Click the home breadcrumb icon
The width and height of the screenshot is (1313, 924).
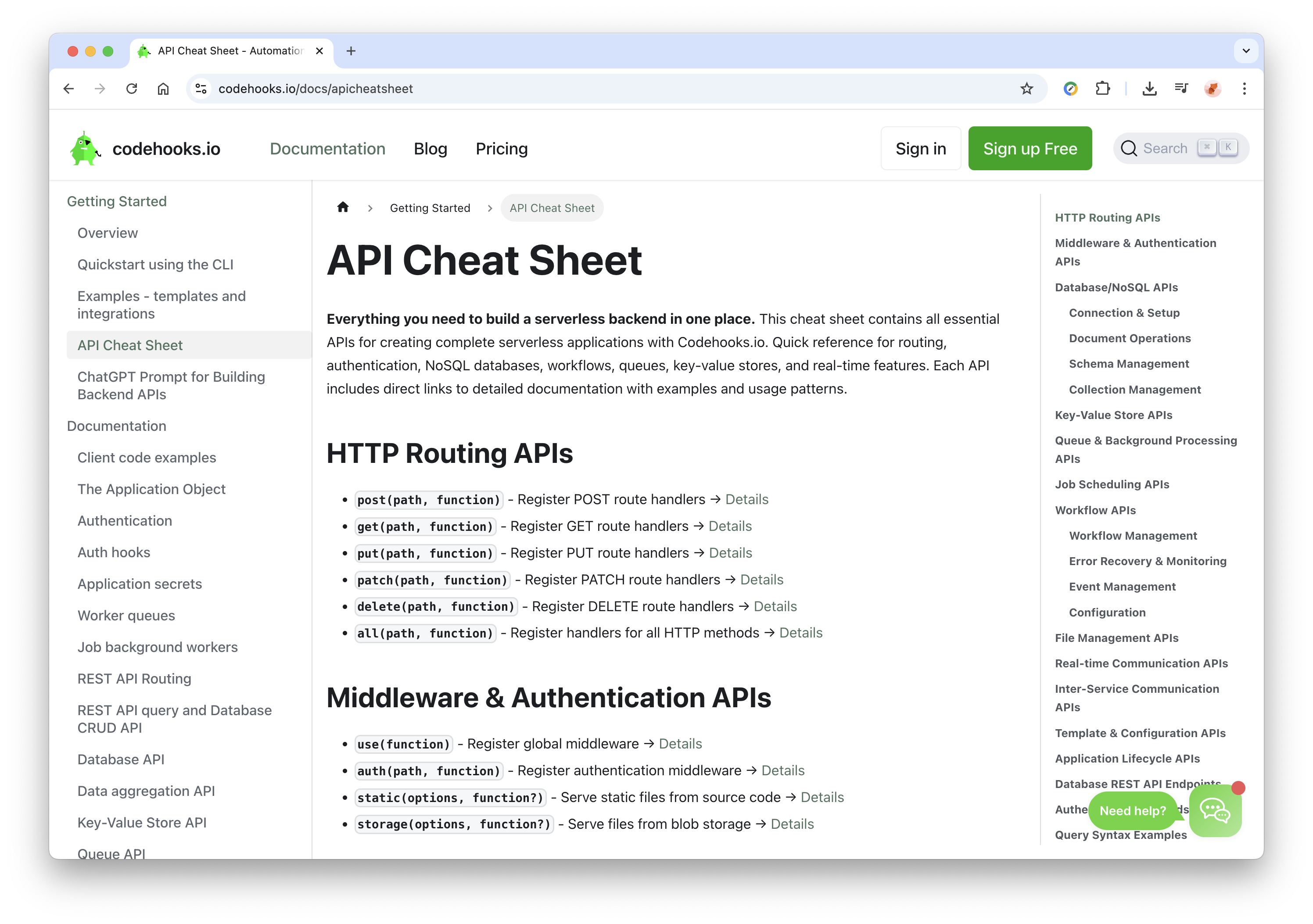point(343,208)
